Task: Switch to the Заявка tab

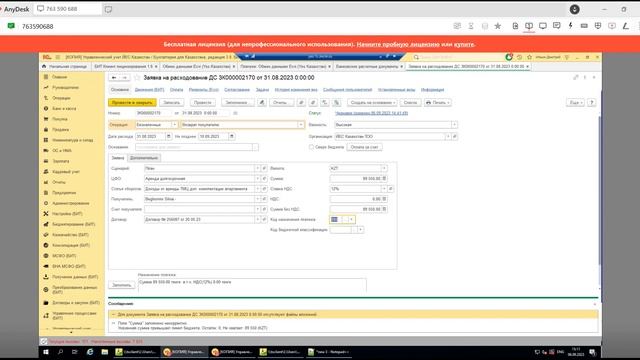Action: [118, 158]
